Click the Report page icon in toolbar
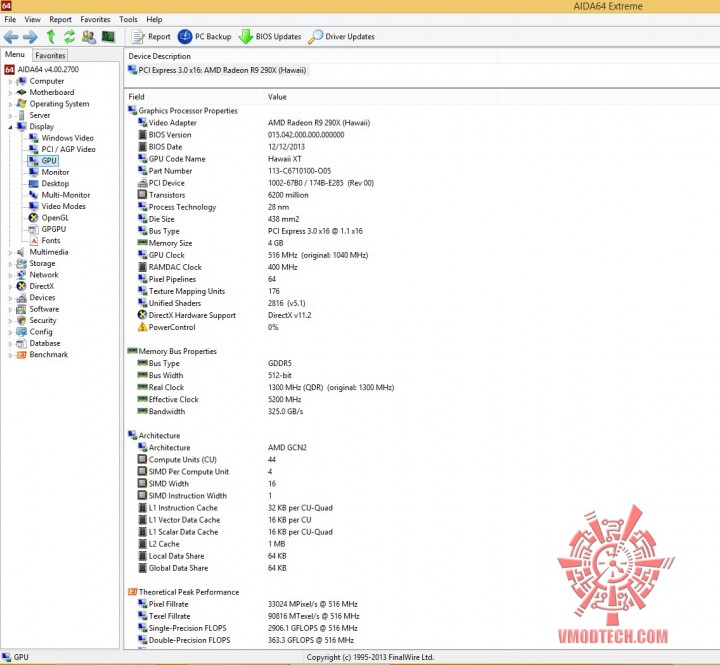720x665 pixels. pyautogui.click(x=137, y=37)
